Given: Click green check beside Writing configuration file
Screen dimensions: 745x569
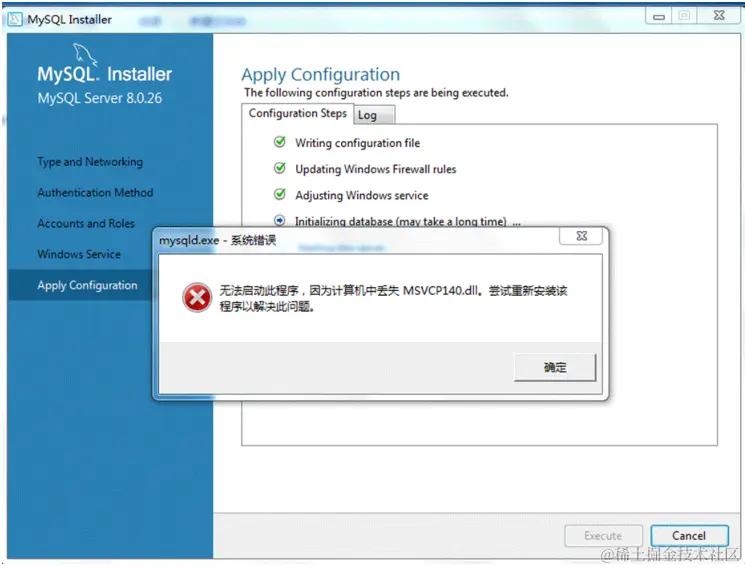Looking at the screenshot, I should 280,142.
